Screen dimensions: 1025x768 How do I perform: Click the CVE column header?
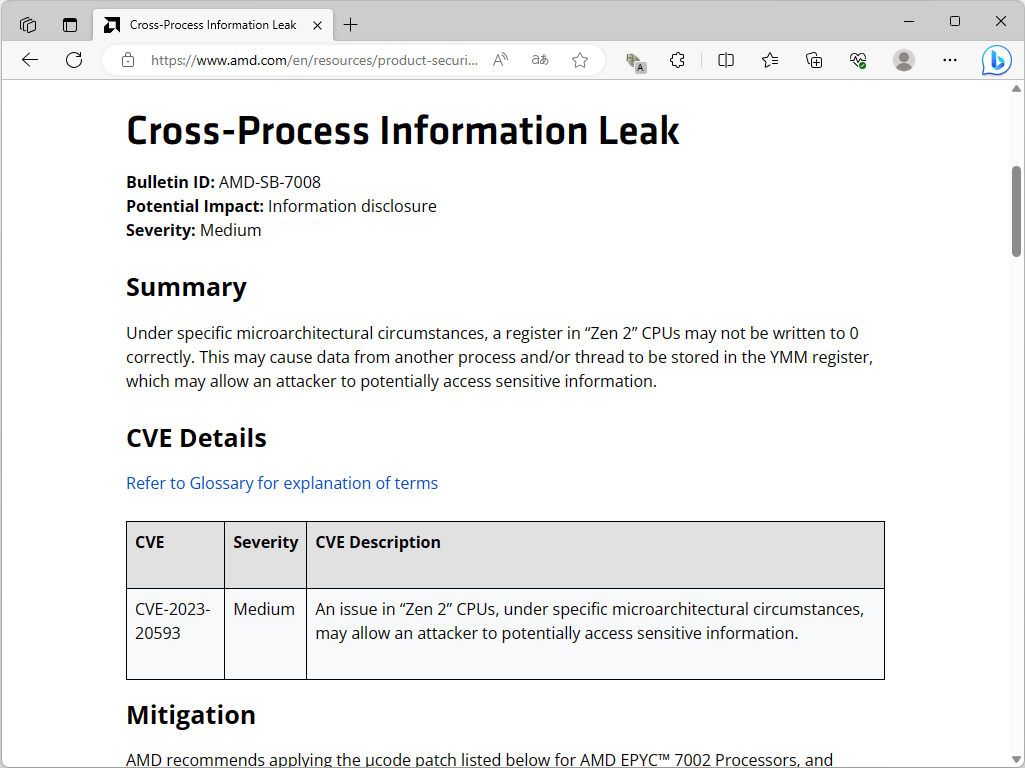click(175, 555)
